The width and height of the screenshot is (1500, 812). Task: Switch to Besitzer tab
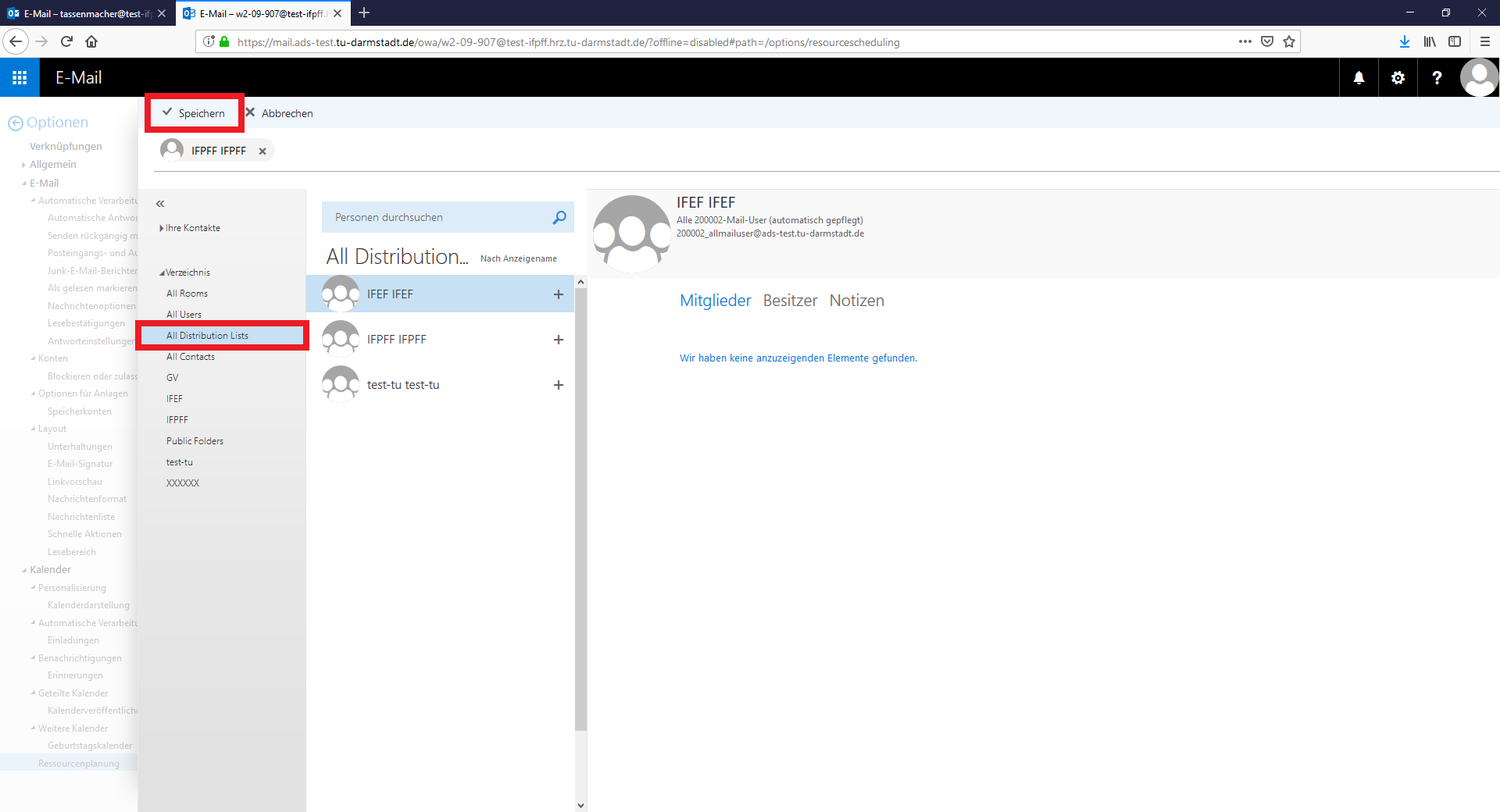(790, 301)
